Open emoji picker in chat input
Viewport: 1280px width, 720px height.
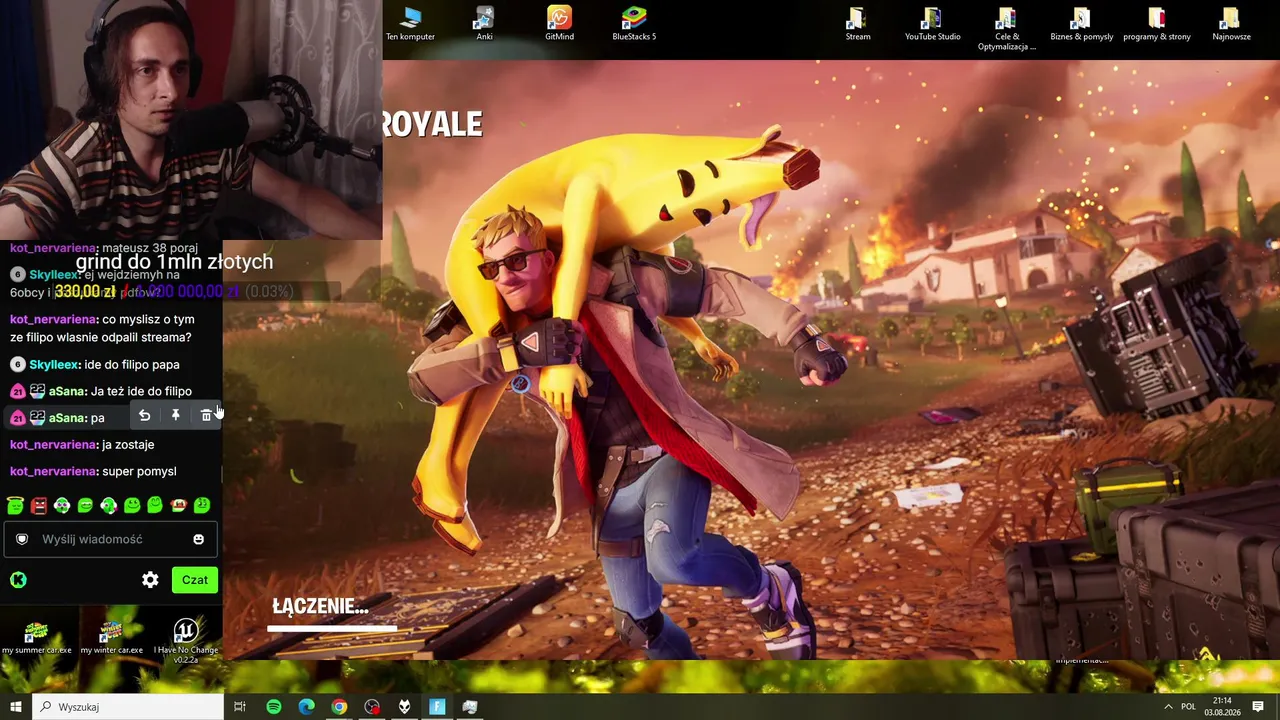(198, 539)
